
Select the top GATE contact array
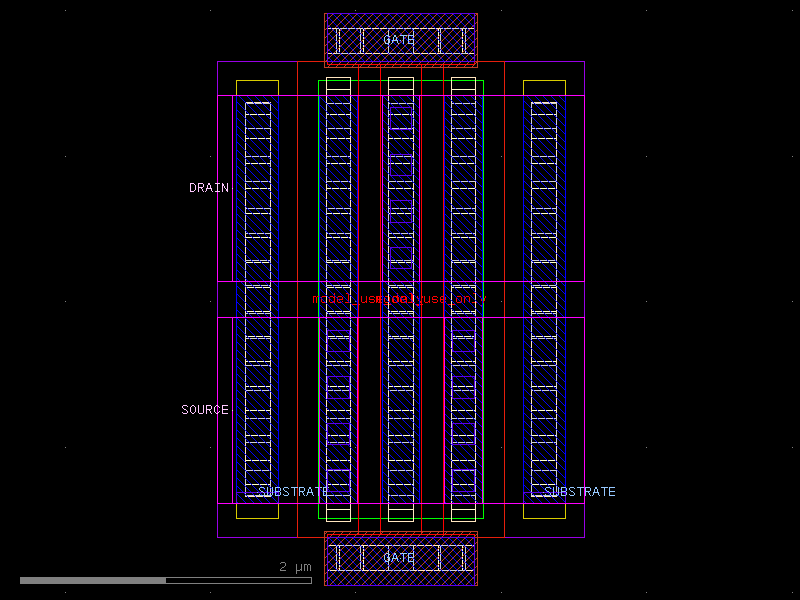[399, 35]
